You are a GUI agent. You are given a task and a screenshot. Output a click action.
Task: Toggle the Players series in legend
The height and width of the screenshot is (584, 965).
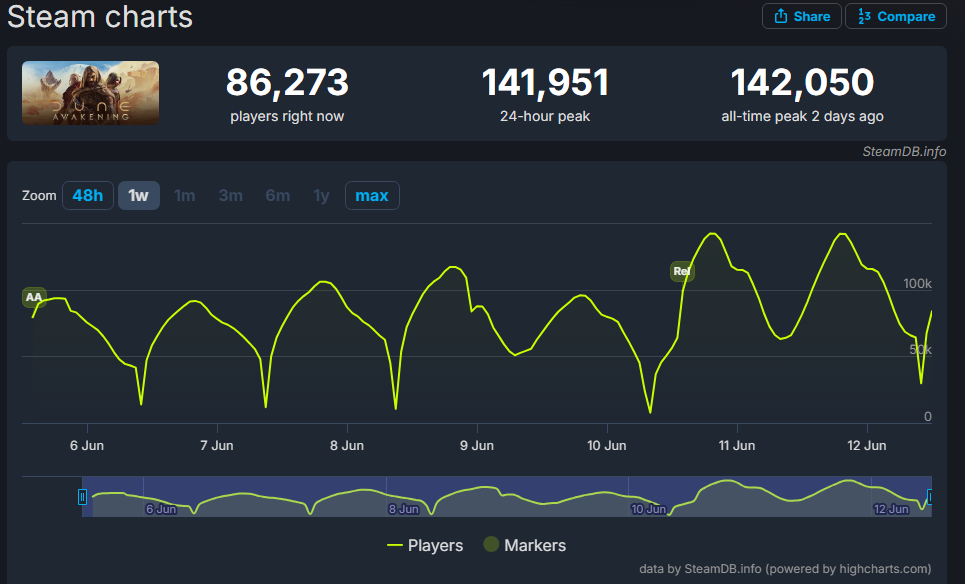(425, 545)
